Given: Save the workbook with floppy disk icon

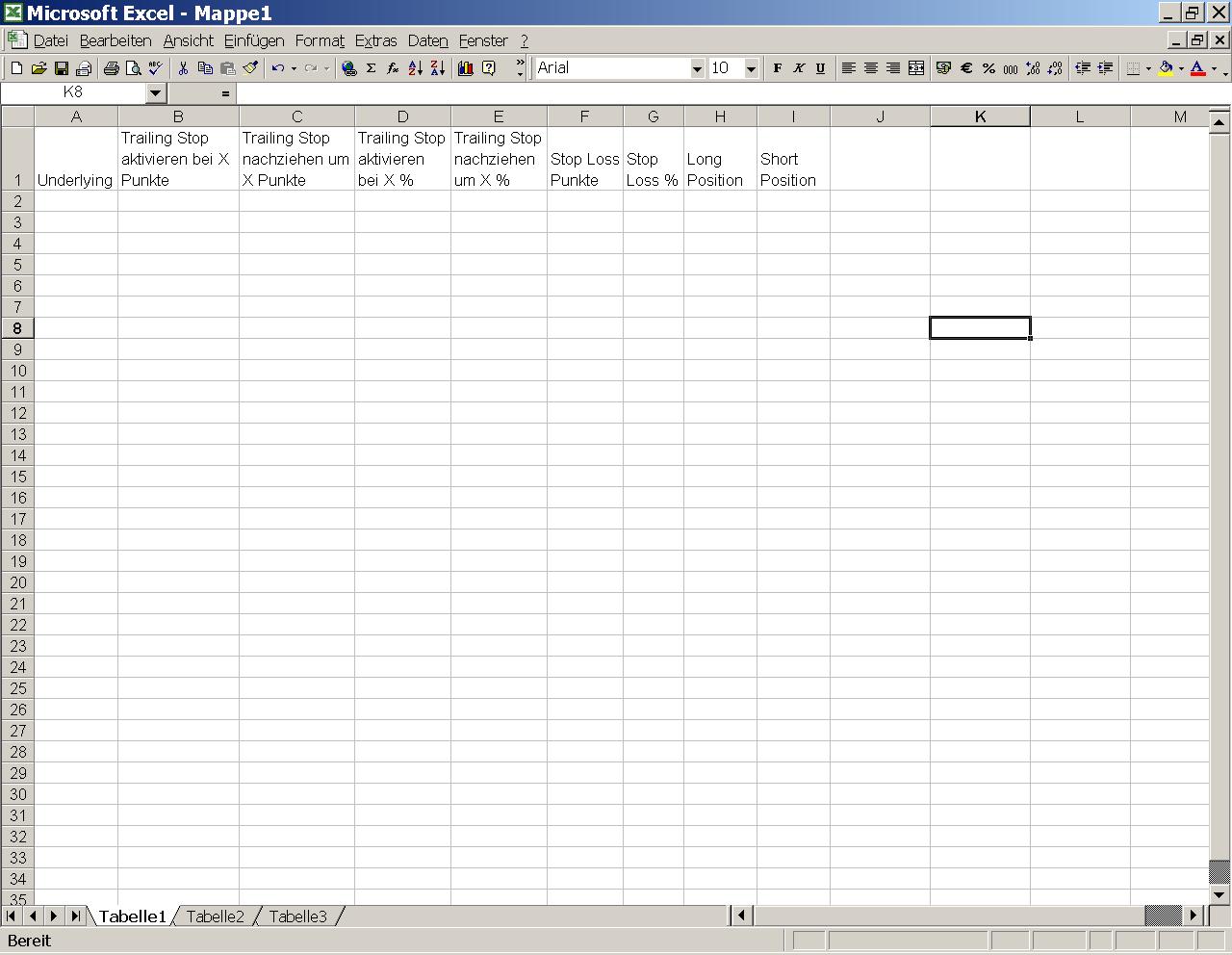Looking at the screenshot, I should pyautogui.click(x=61, y=68).
